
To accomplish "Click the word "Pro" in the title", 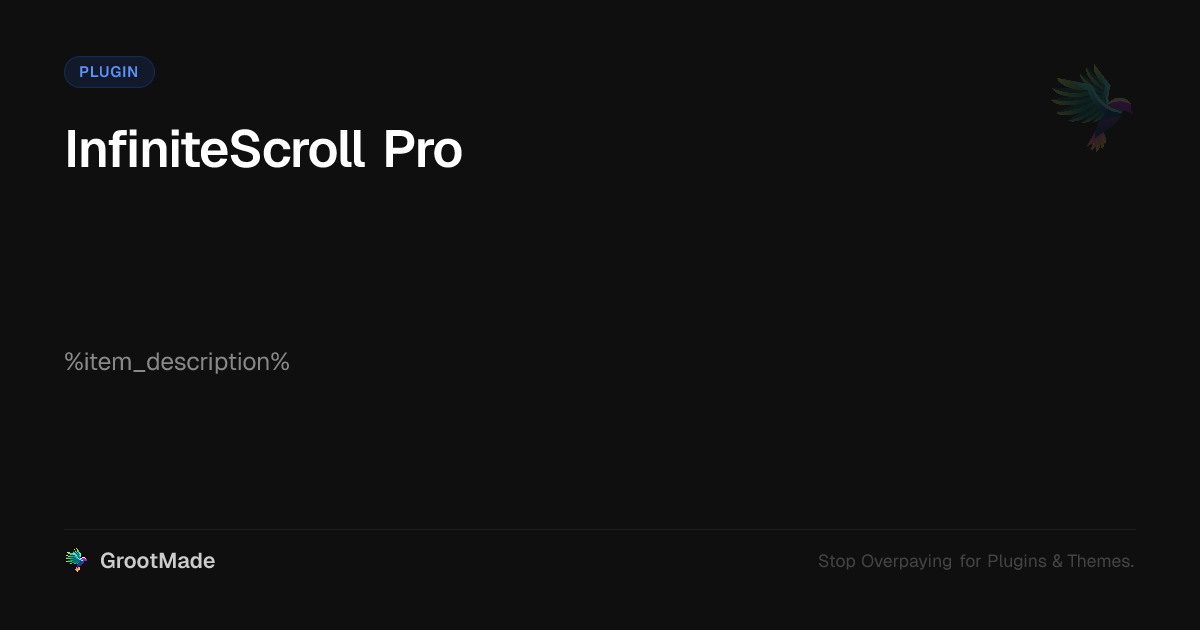I will coord(422,150).
